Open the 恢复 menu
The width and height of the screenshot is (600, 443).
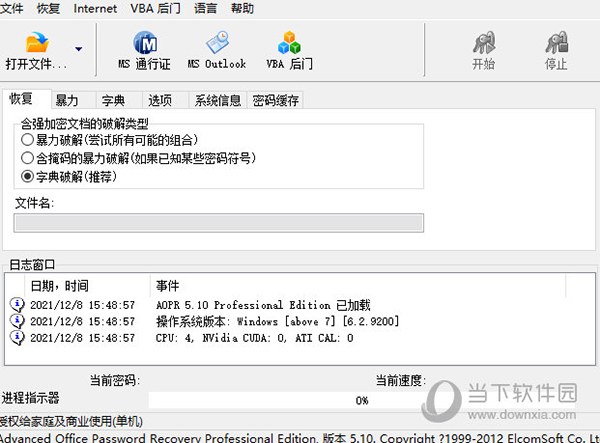tap(48, 8)
